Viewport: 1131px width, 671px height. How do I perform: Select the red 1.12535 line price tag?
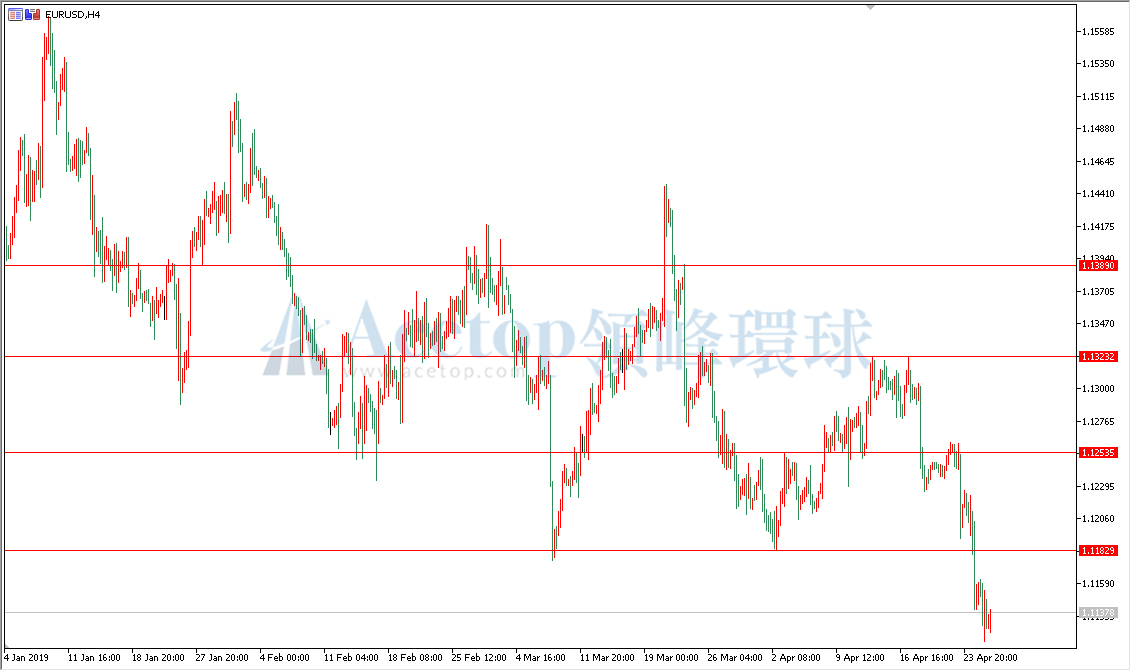pyautogui.click(x=1099, y=453)
